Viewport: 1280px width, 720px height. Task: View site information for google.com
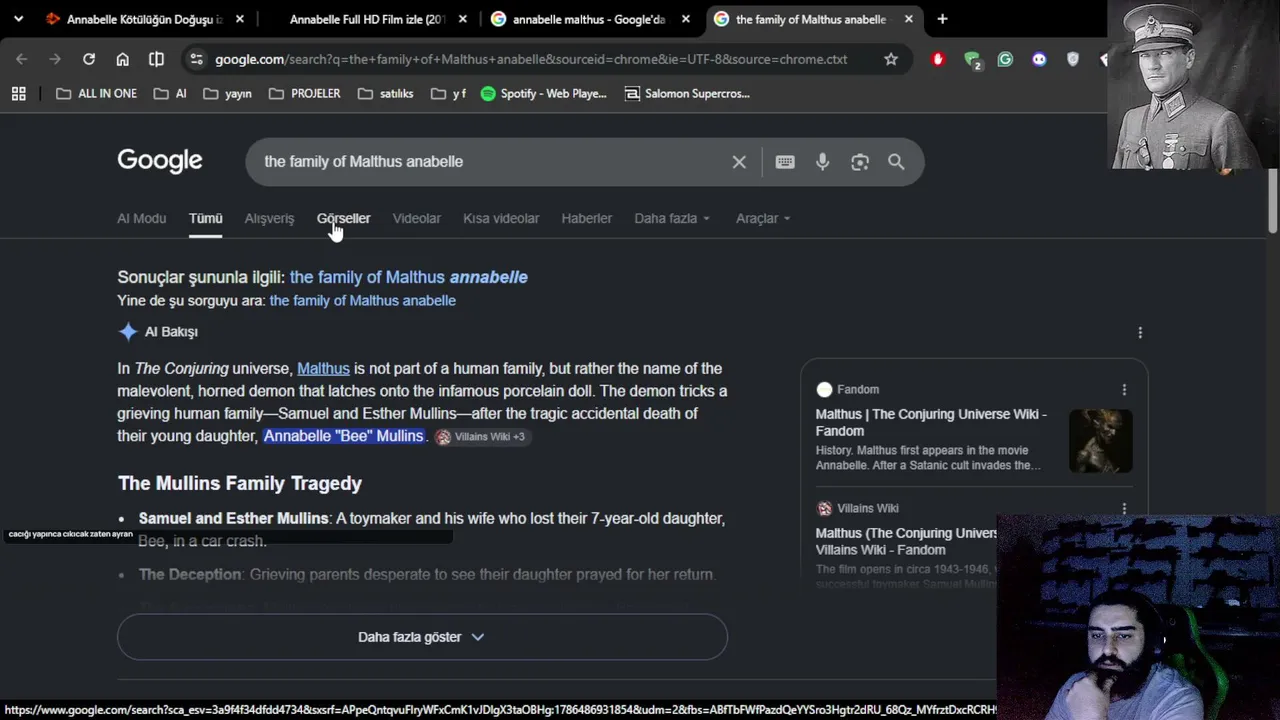tap(196, 59)
